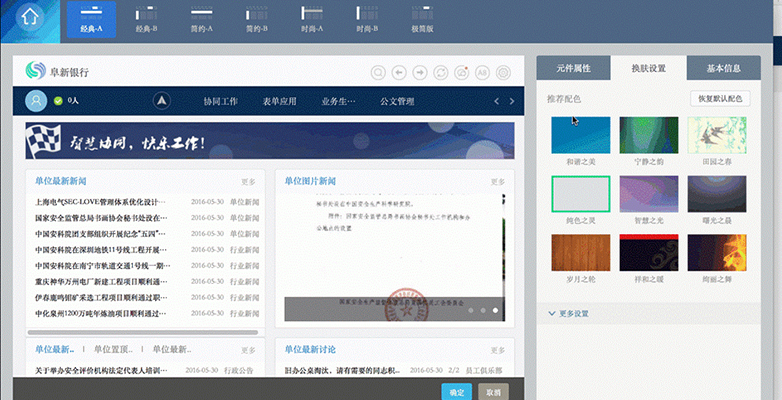The width and height of the screenshot is (782, 400).
Task: Click the green online status indicator
Action: 59,101
